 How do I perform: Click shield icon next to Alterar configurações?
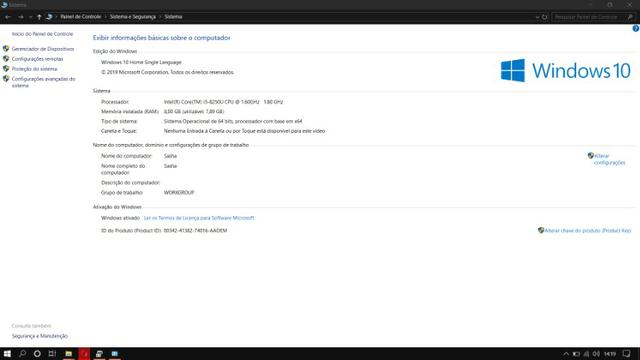(x=591, y=156)
